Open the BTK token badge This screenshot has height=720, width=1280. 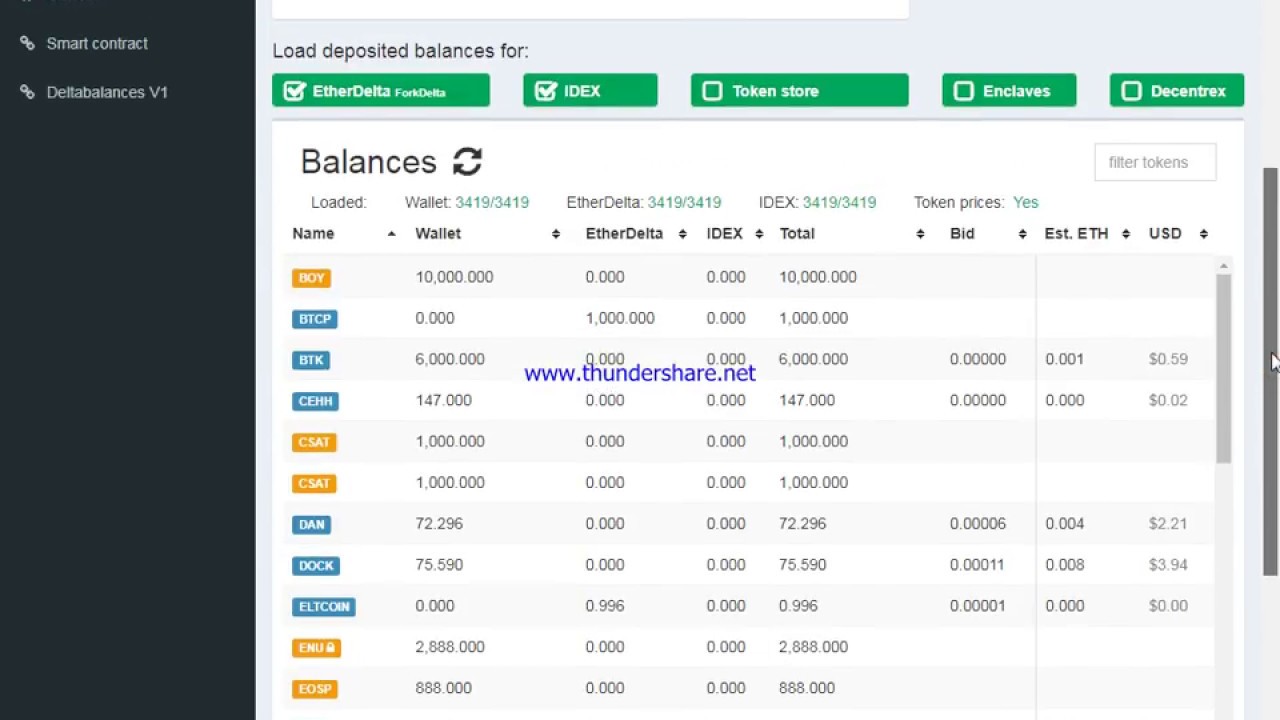click(x=311, y=360)
